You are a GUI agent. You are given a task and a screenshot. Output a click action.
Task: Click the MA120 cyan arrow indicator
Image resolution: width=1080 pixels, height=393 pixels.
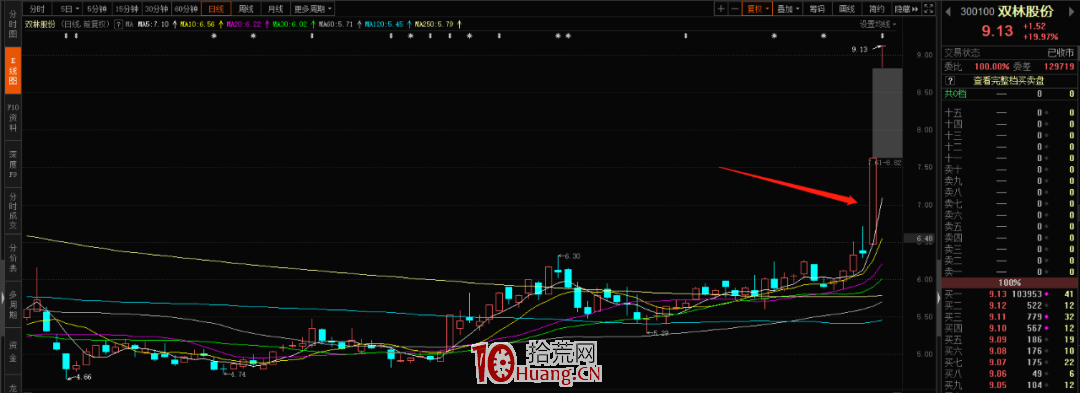[x=409, y=24]
